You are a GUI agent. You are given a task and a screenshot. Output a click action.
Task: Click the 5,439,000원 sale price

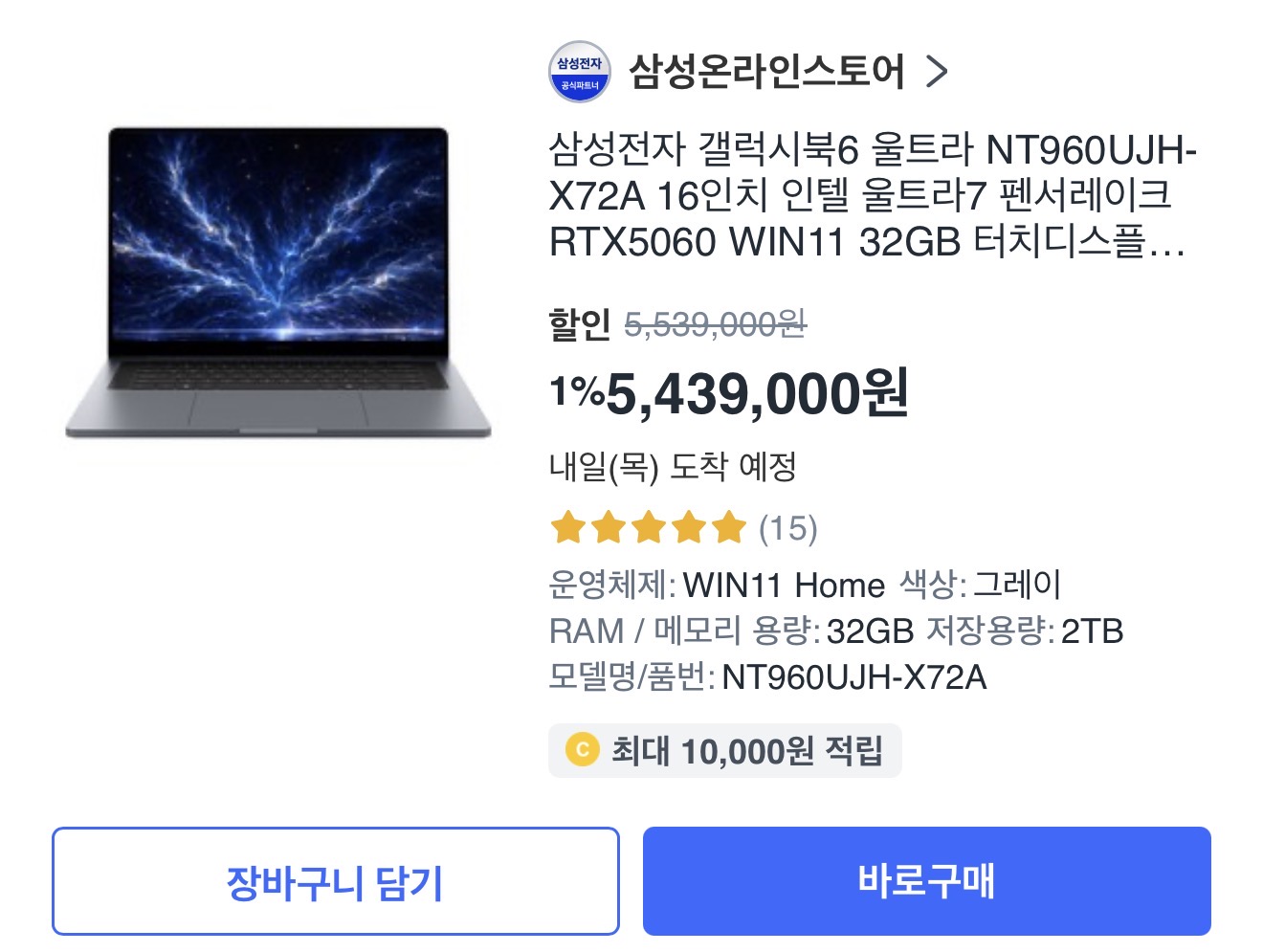[x=757, y=394]
